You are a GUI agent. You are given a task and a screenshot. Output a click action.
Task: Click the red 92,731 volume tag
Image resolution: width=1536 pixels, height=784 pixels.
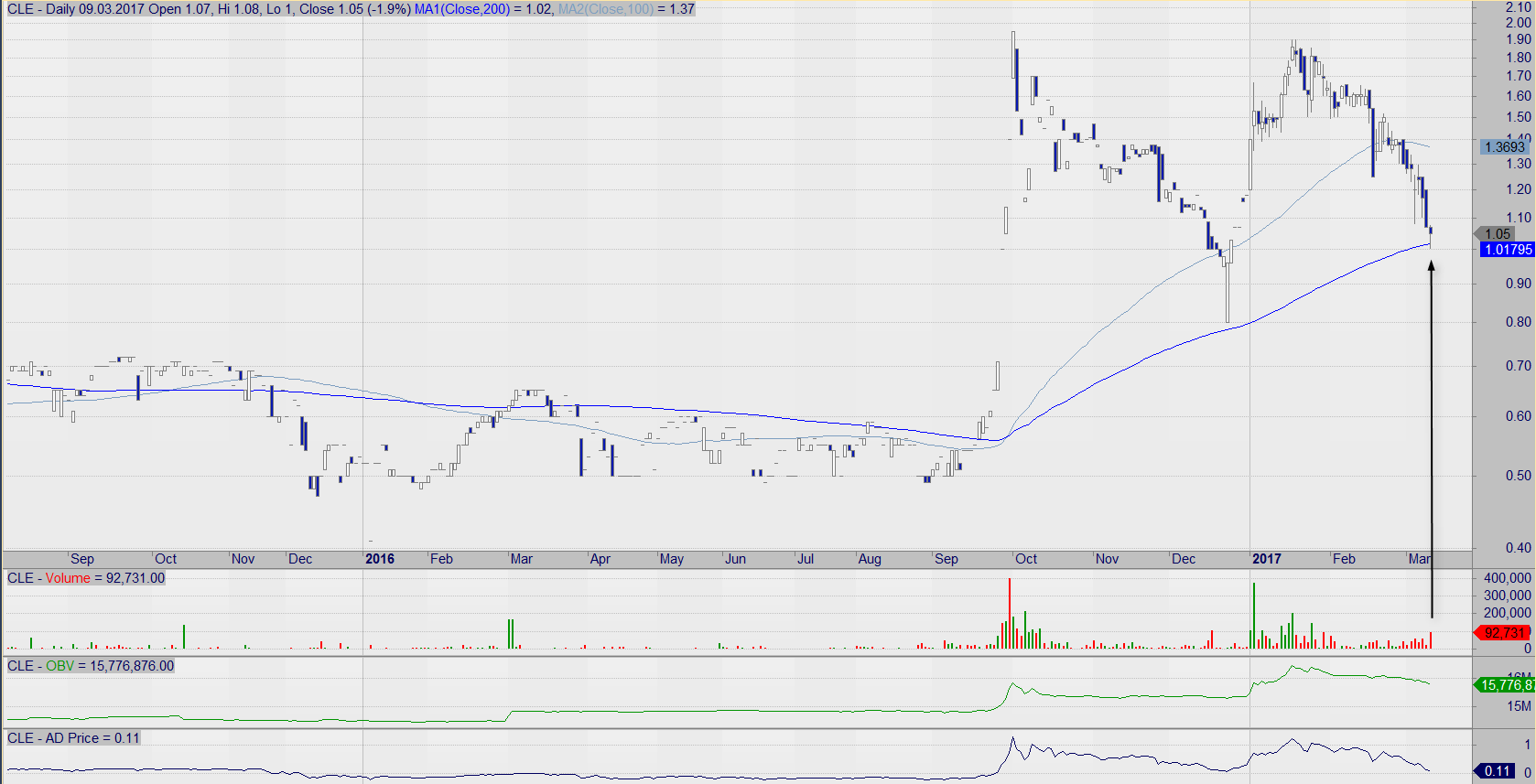tap(1504, 633)
